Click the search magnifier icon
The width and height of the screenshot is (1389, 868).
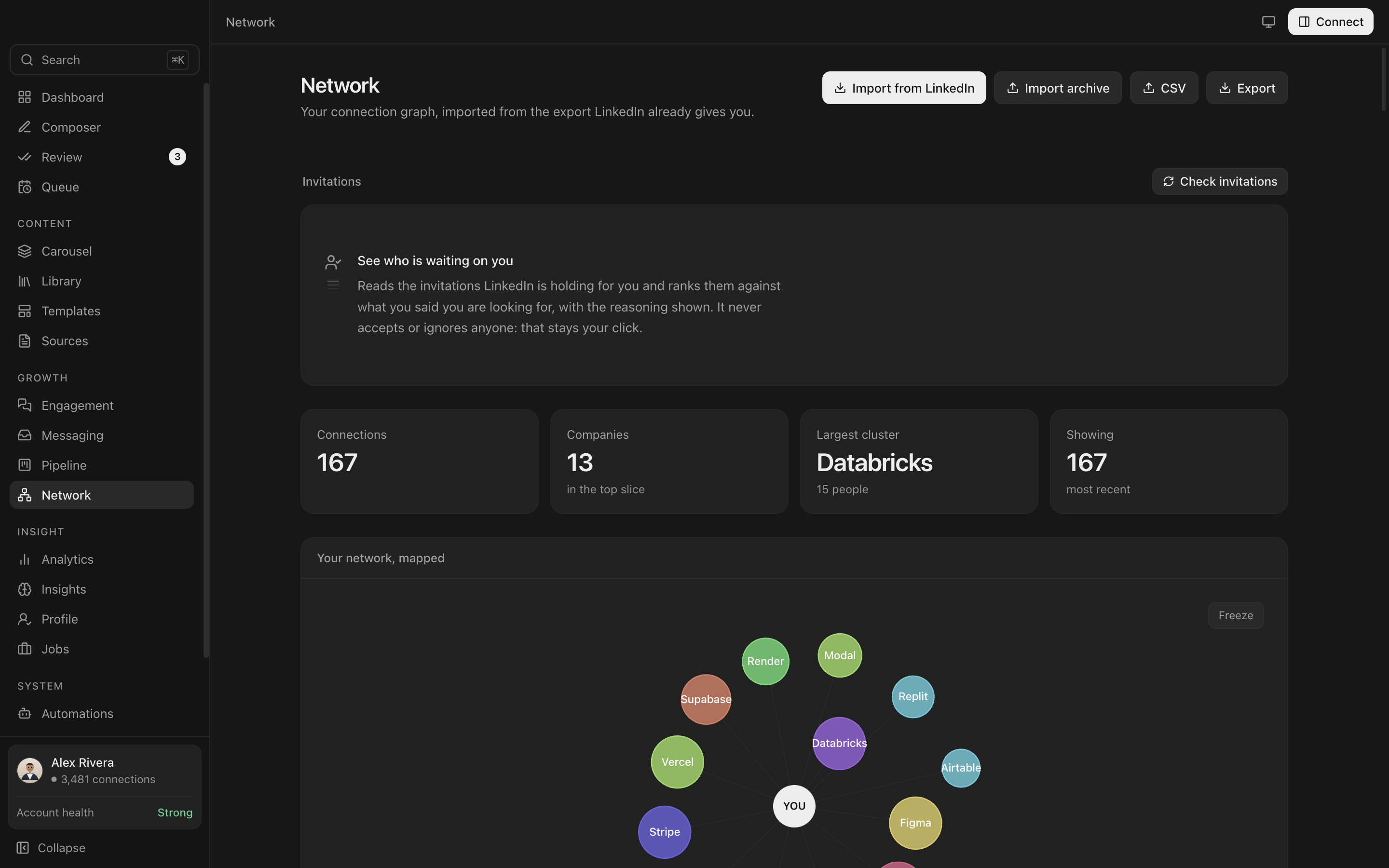coord(27,60)
